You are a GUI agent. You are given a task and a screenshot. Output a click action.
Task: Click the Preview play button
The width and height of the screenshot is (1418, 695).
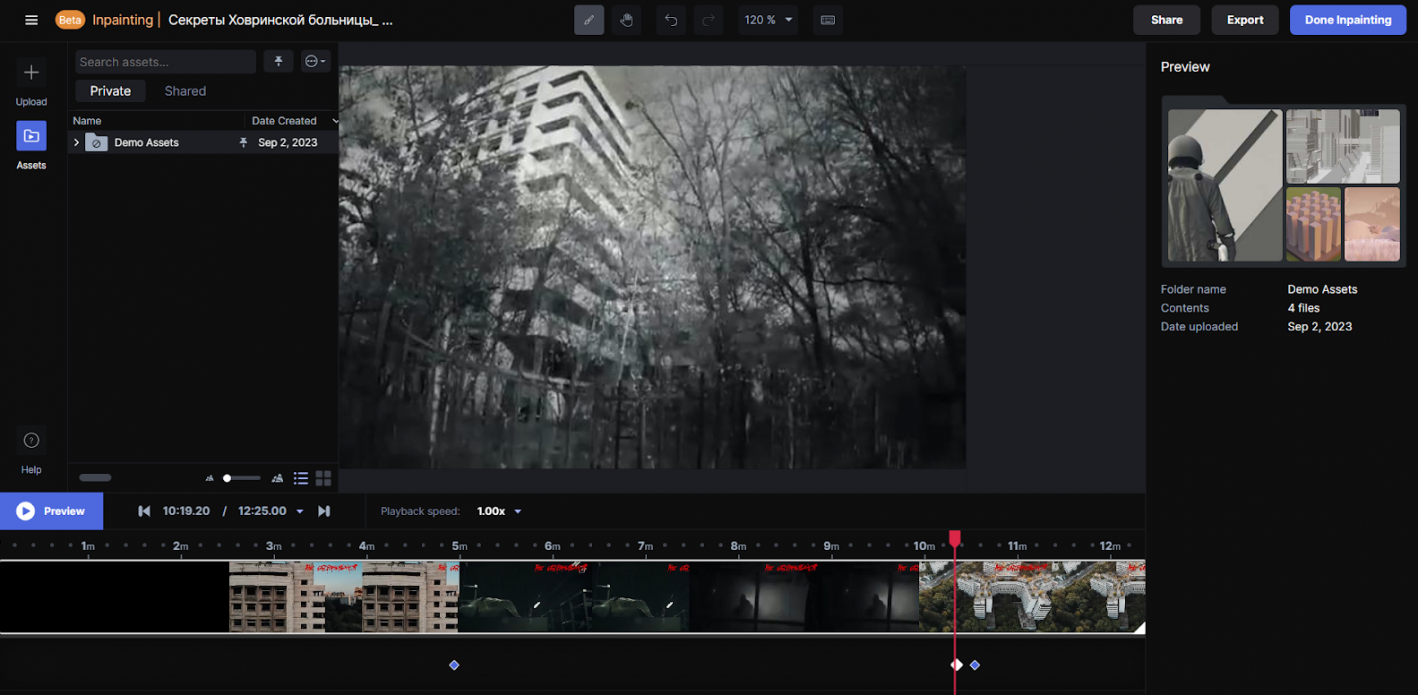51,511
